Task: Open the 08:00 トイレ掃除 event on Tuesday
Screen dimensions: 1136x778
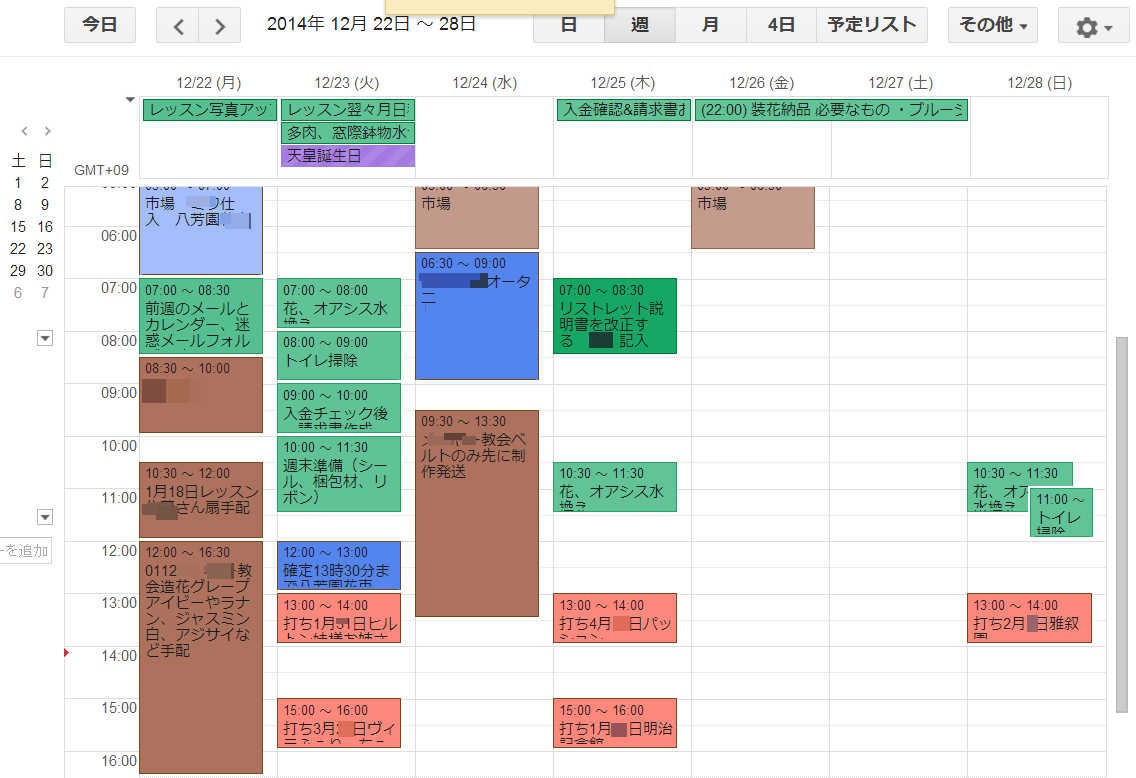Action: [339, 355]
